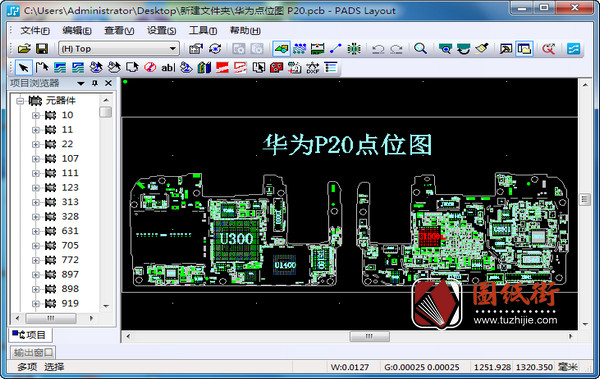600x379 pixels.
Task: Click the Open file folder icon
Action: [x=24, y=49]
